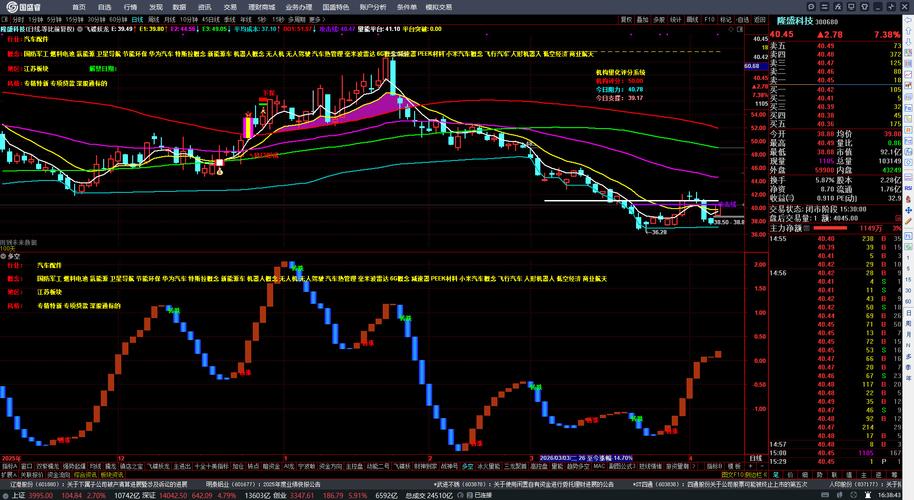914x500 pixels.
Task: Select the 周线 weekly period tab
Action: click(153, 19)
